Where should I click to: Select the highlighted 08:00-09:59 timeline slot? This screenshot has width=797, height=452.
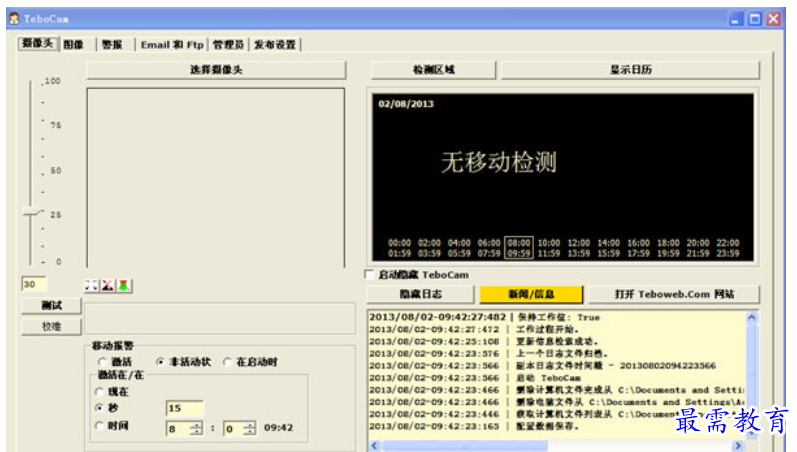click(x=519, y=248)
